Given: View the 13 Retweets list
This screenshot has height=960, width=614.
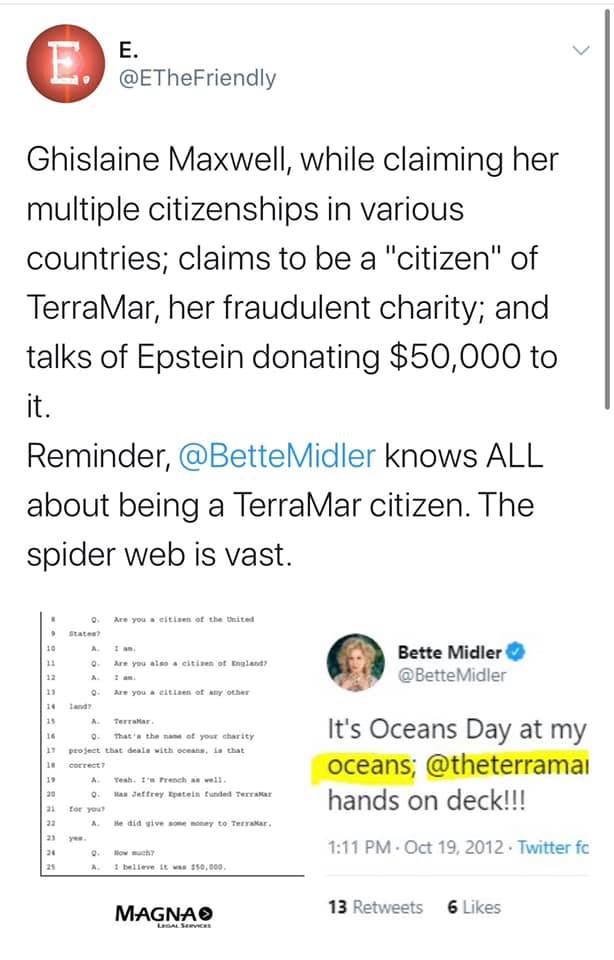Looking at the screenshot, I should point(375,907).
